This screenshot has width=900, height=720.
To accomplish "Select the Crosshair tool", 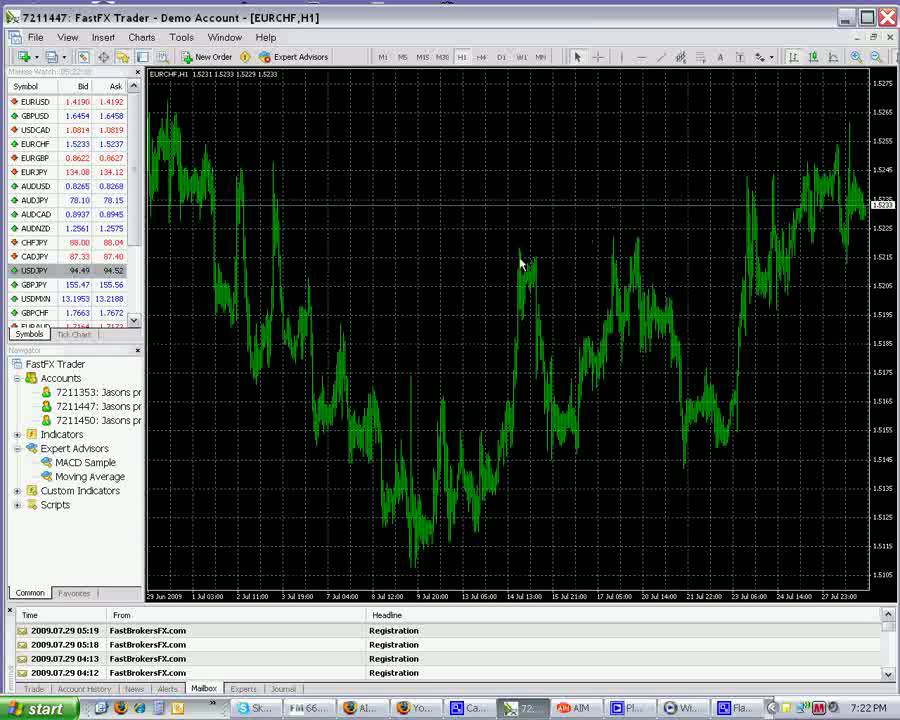I will pyautogui.click(x=598, y=57).
